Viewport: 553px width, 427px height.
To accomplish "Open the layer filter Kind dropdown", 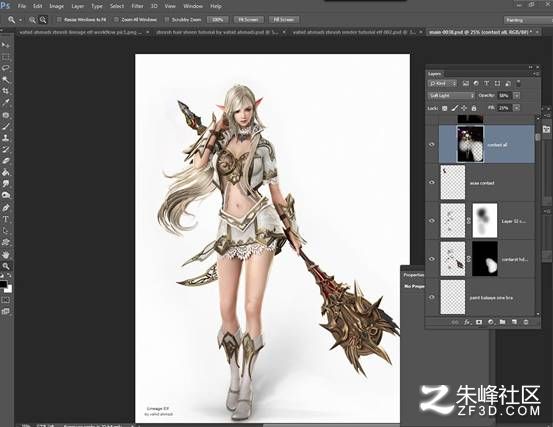I will (x=443, y=84).
